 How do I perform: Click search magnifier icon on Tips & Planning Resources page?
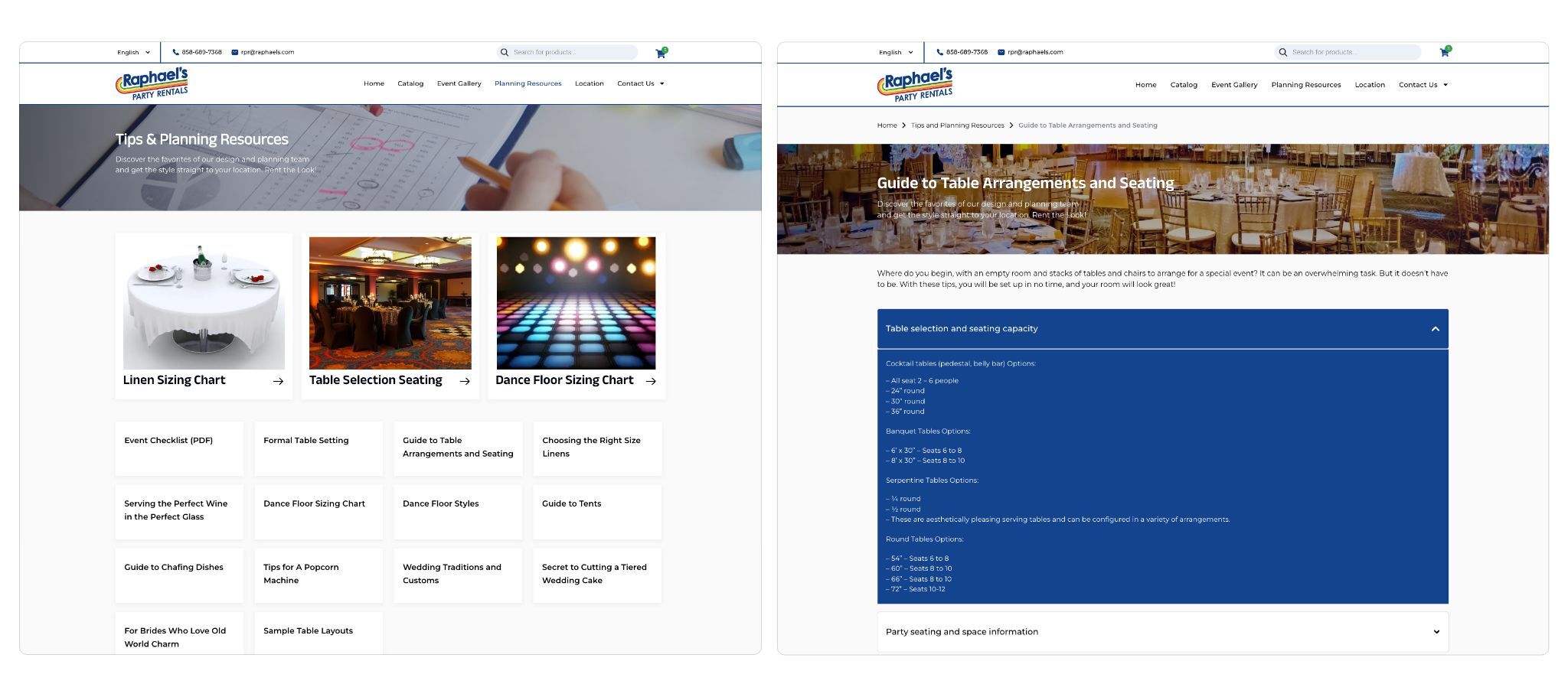(x=505, y=52)
